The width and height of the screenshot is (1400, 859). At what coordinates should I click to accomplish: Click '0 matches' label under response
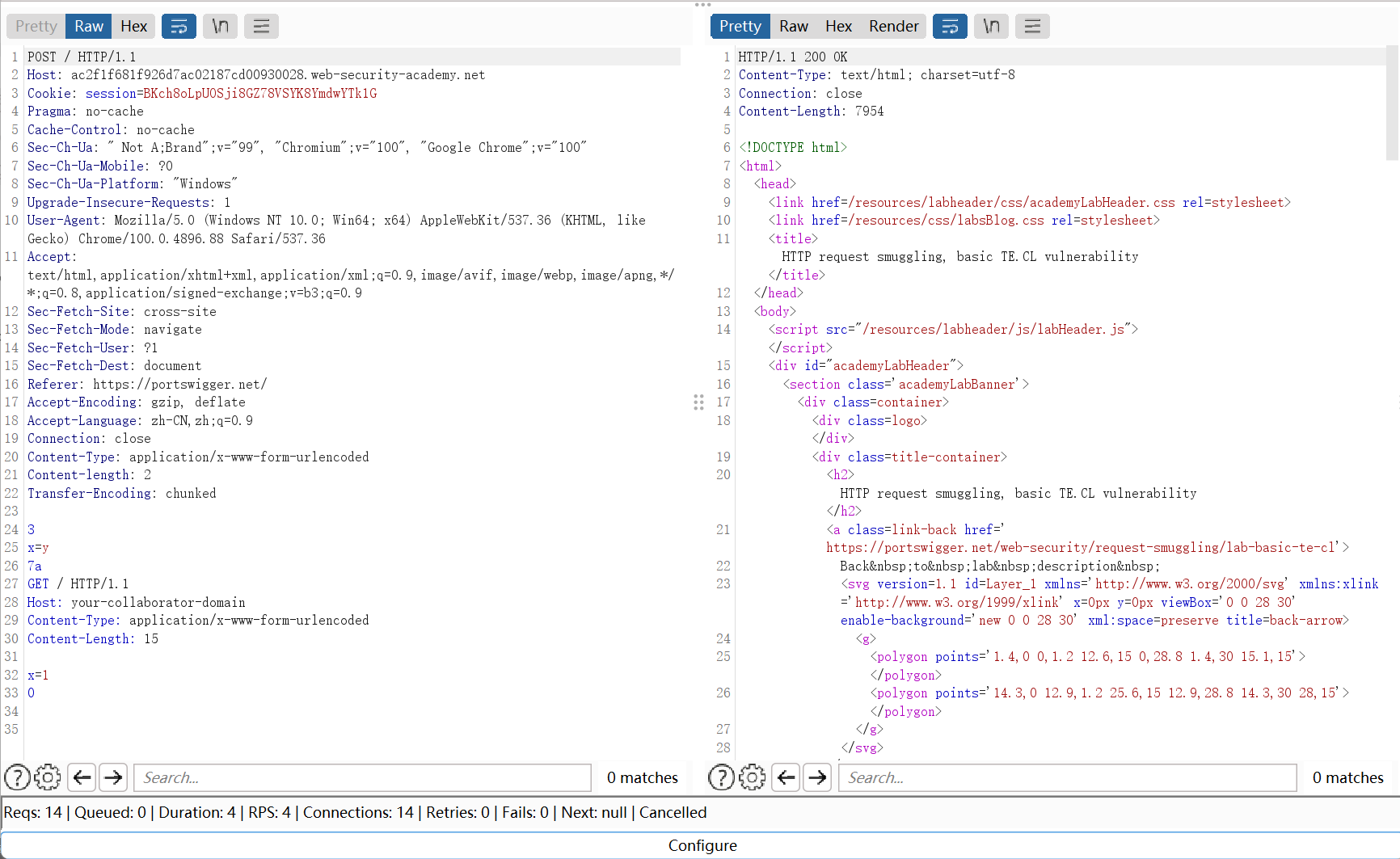pyautogui.click(x=1347, y=777)
